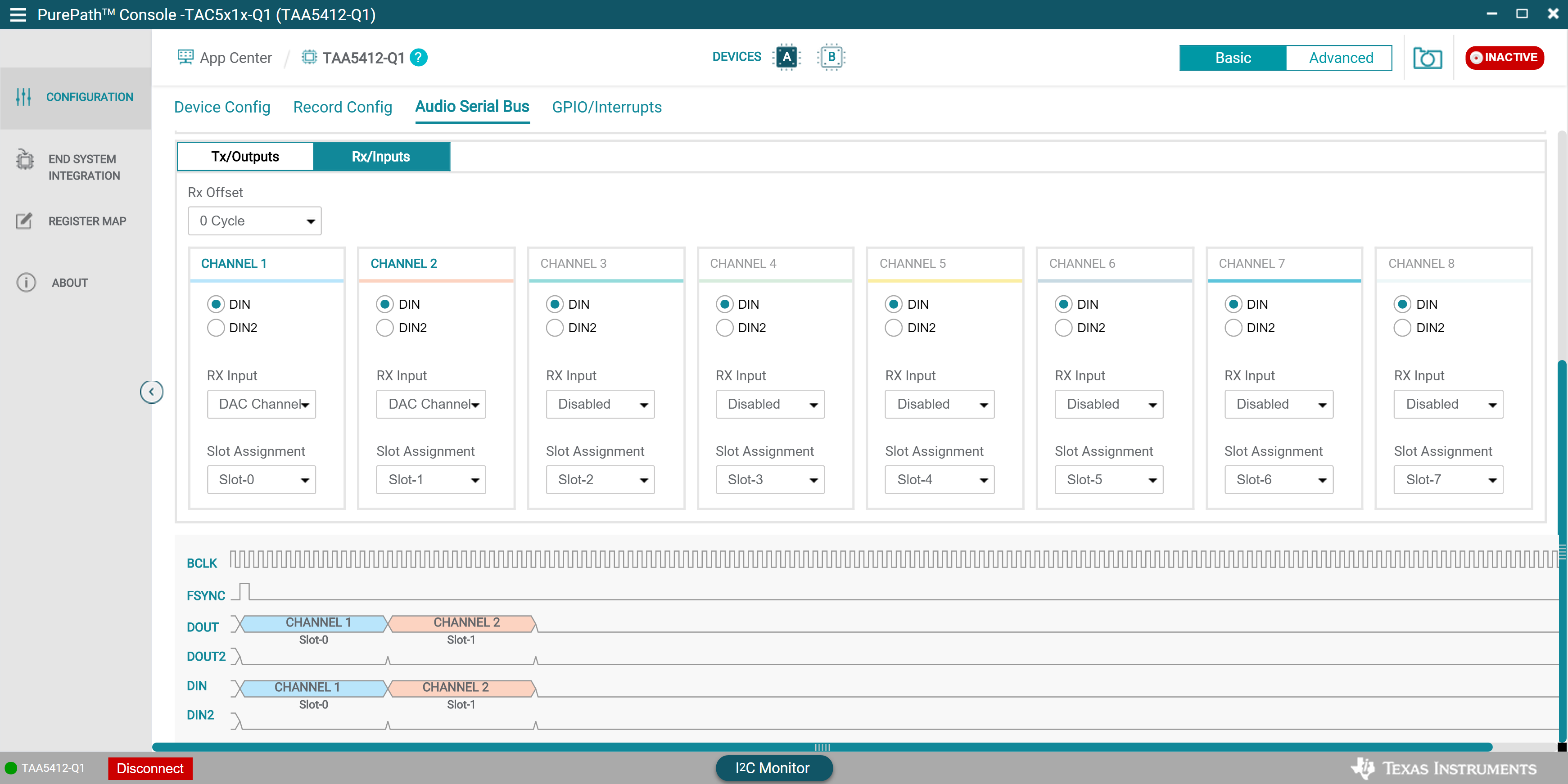Open Channel 1 RX Input dropdown

point(262,404)
